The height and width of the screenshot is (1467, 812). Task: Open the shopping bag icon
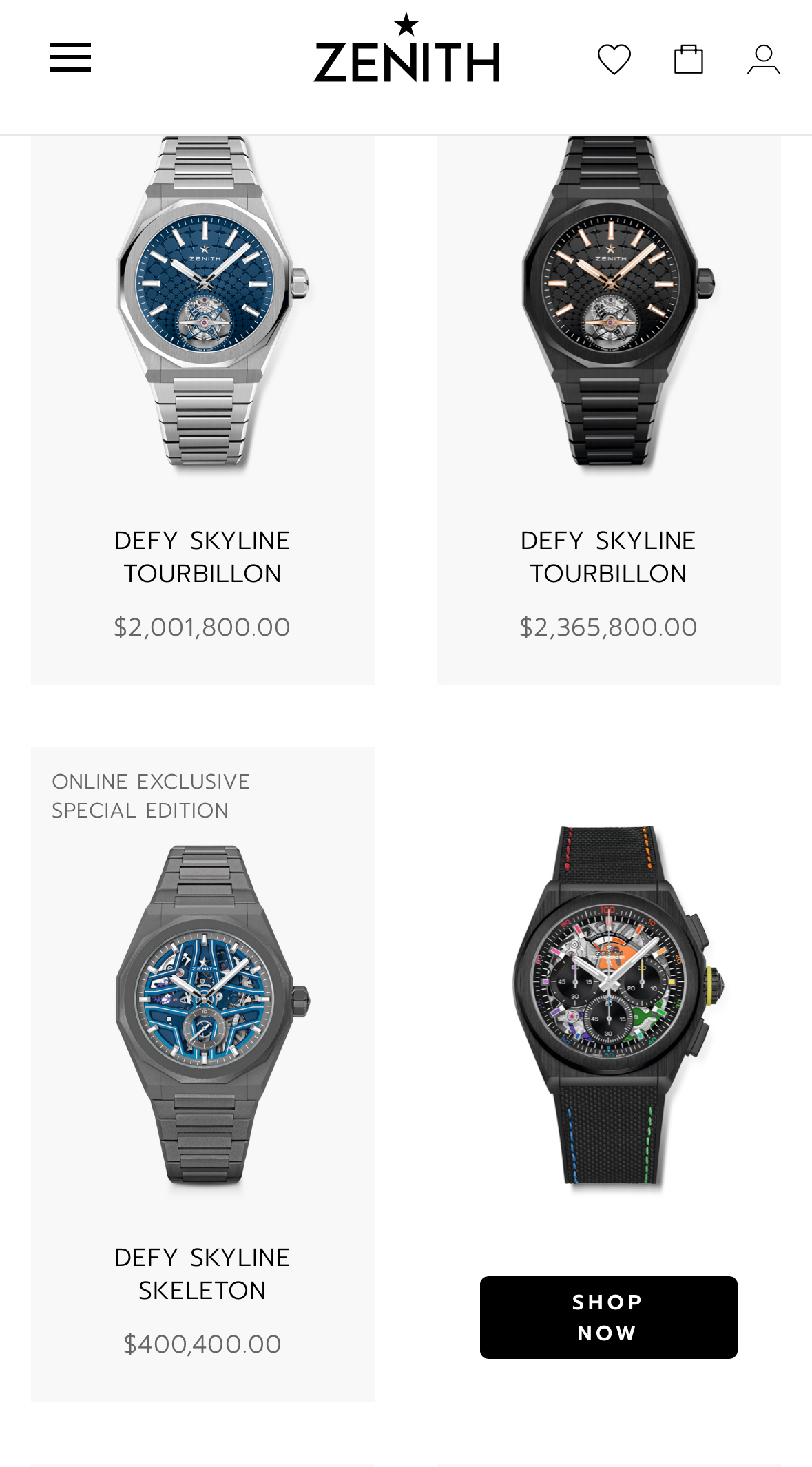click(x=688, y=59)
